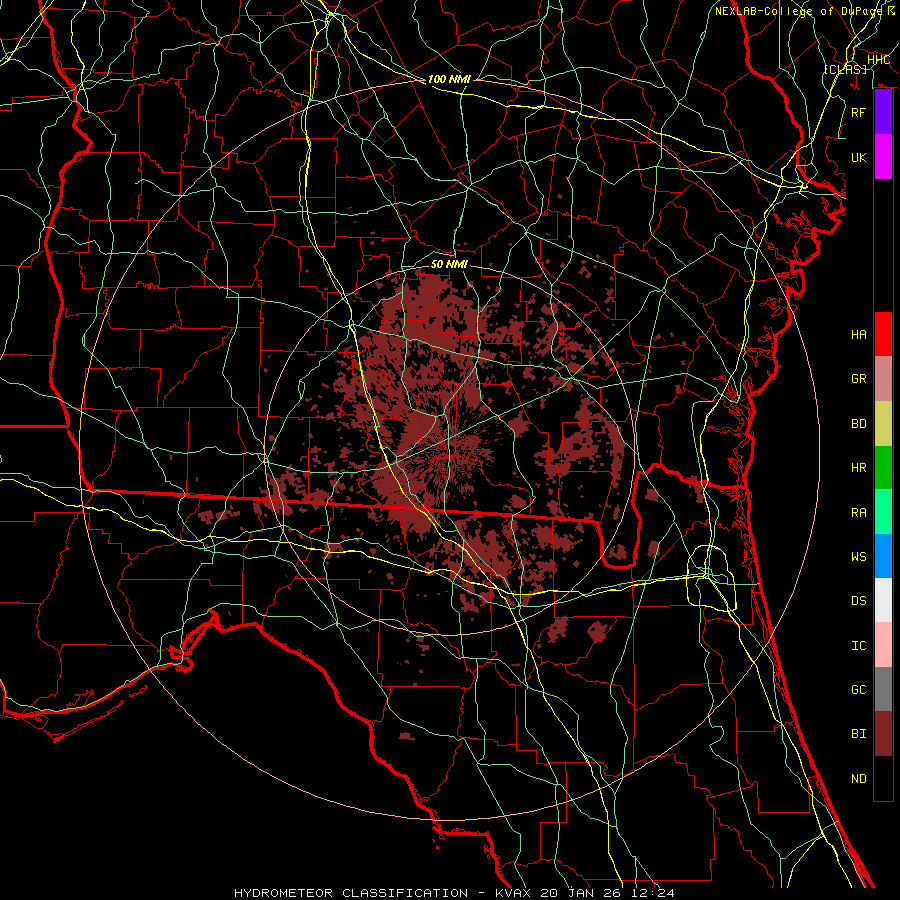Click the DS white legend swatch
Screen dimensions: 900x900
click(883, 600)
